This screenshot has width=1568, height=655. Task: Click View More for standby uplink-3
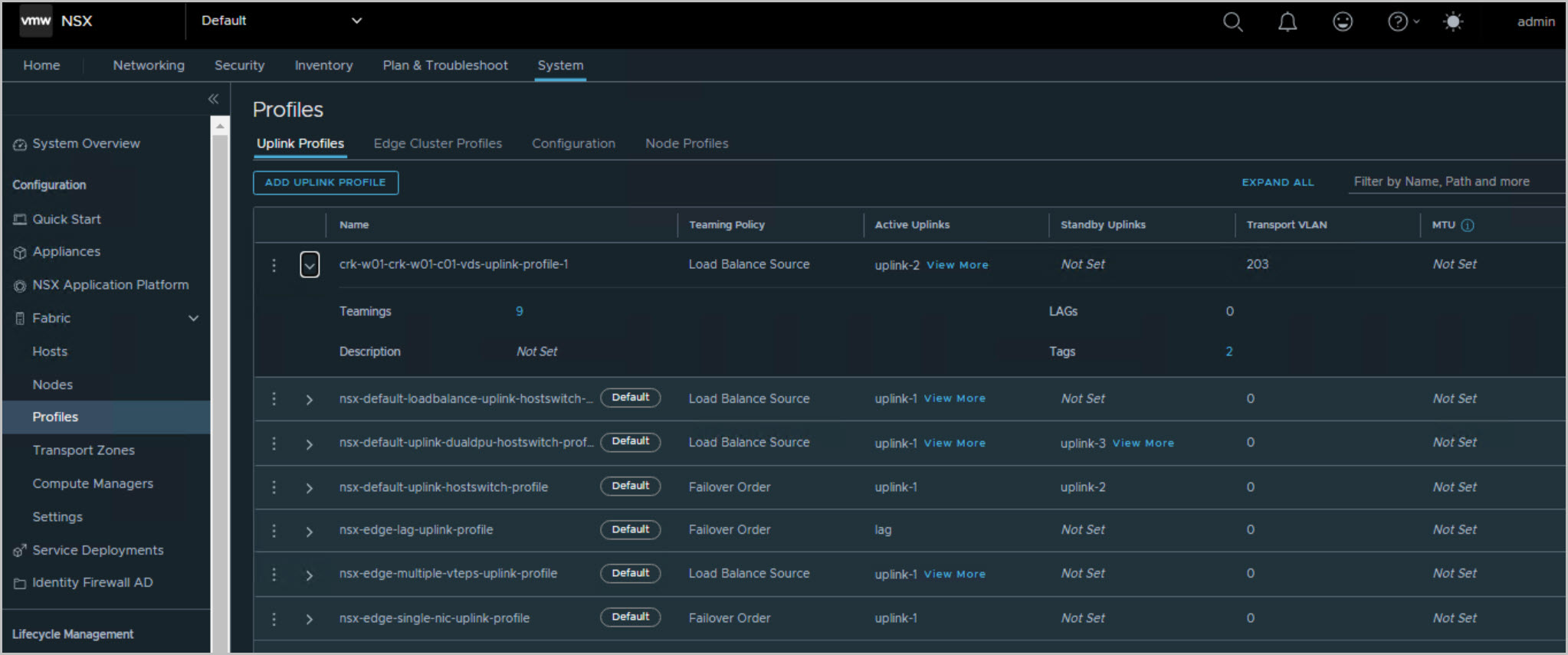[x=1143, y=444]
